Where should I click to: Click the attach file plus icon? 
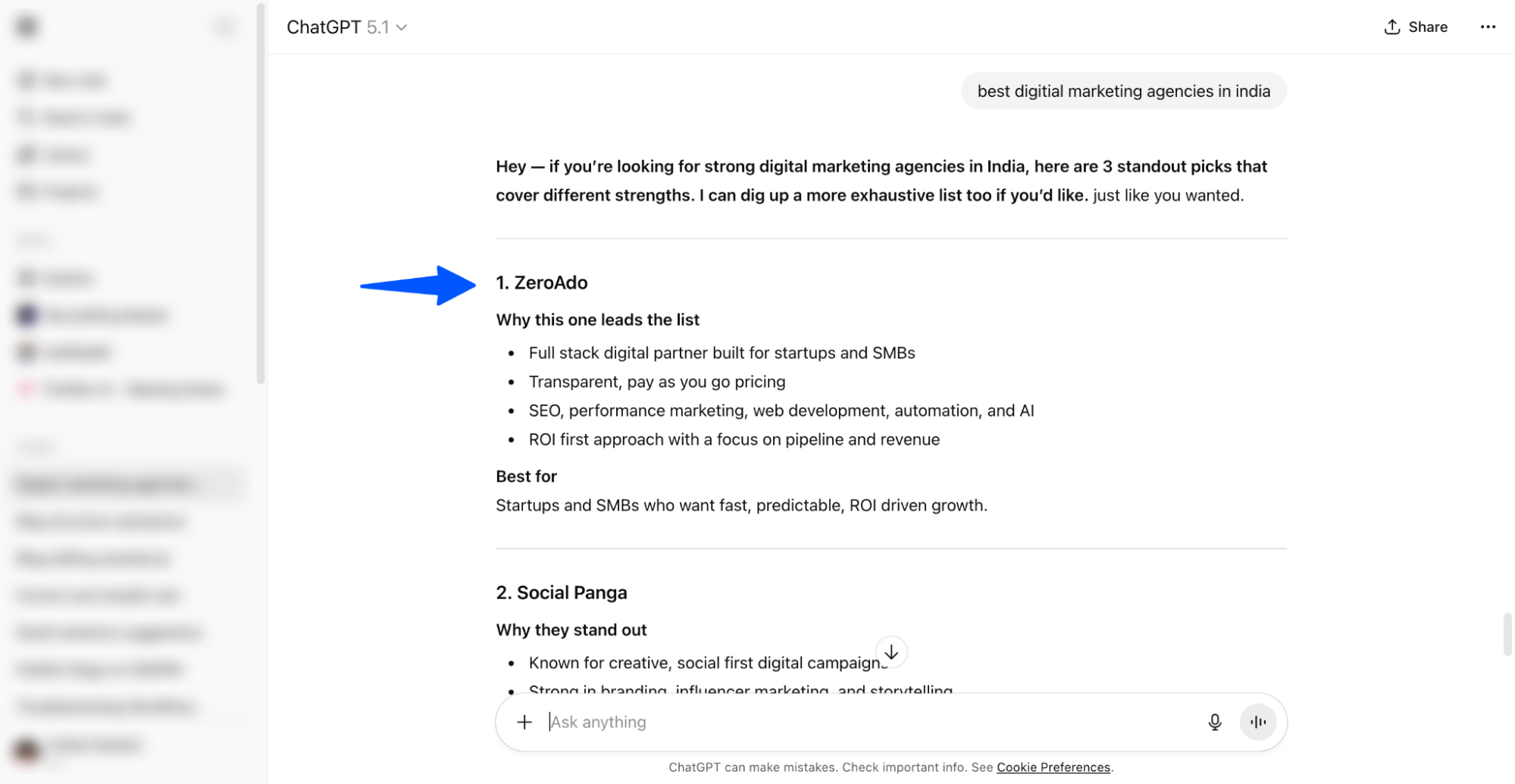(x=524, y=721)
